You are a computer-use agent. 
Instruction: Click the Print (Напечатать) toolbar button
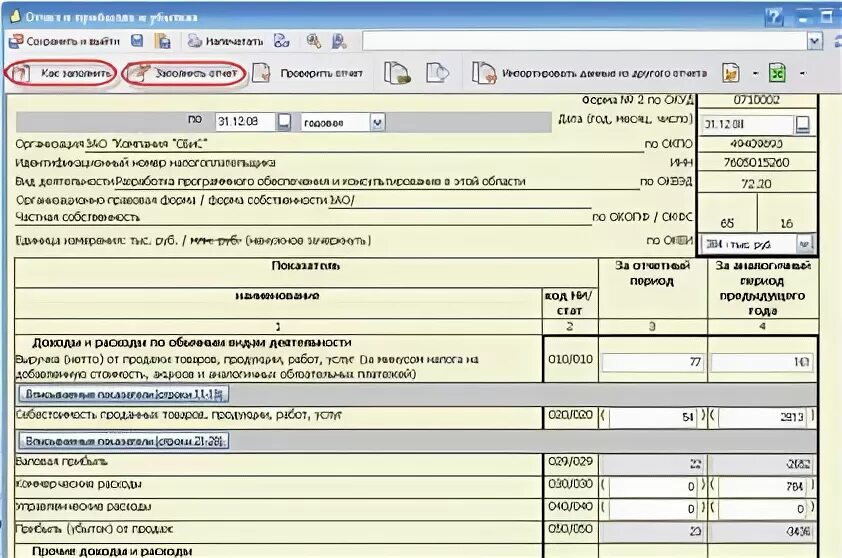point(226,41)
